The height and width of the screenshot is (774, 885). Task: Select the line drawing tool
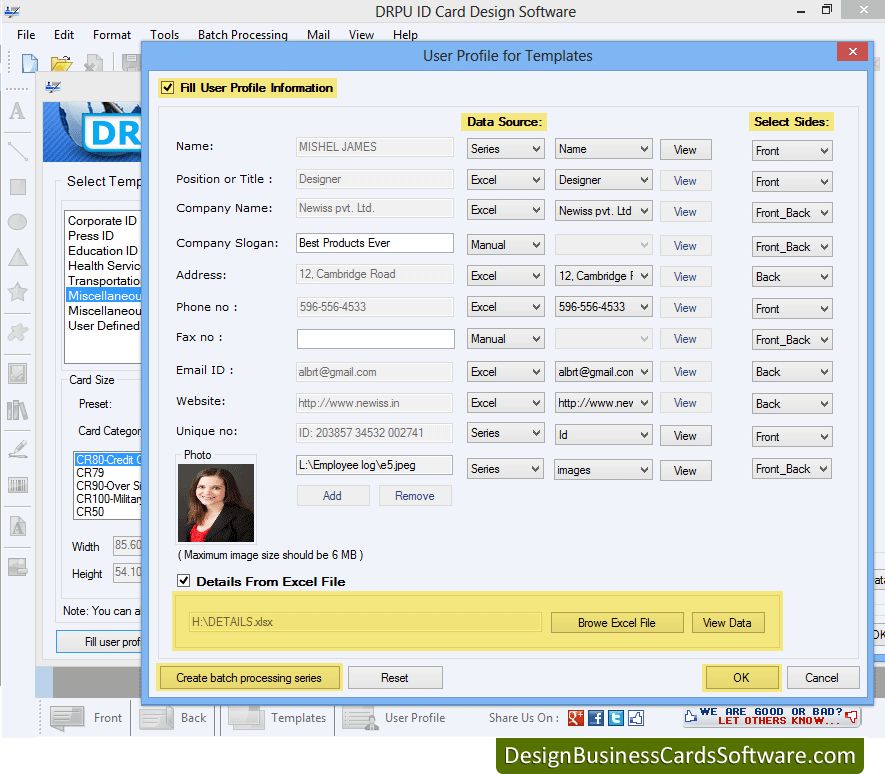tap(17, 151)
